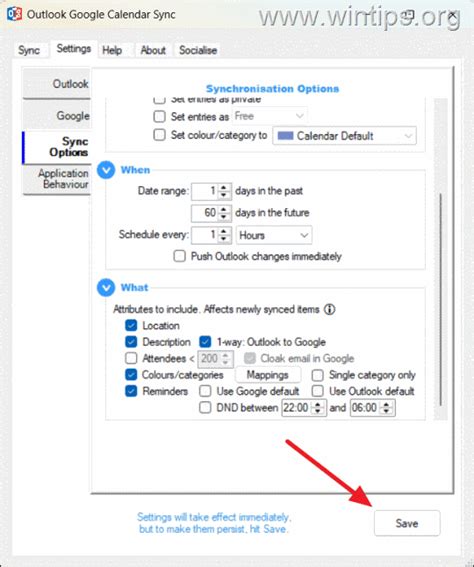Decrease days in the past value
This screenshot has height=567, width=474.
click(224, 195)
